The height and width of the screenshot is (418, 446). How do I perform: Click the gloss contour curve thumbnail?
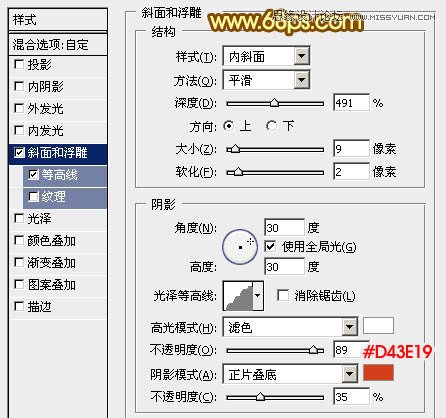(239, 296)
